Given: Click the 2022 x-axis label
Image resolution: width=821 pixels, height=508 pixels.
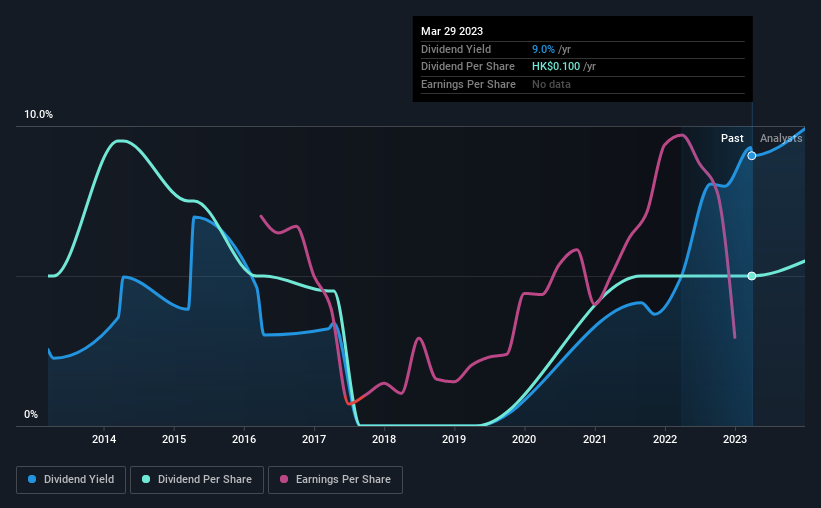Looking at the screenshot, I should point(665,439).
